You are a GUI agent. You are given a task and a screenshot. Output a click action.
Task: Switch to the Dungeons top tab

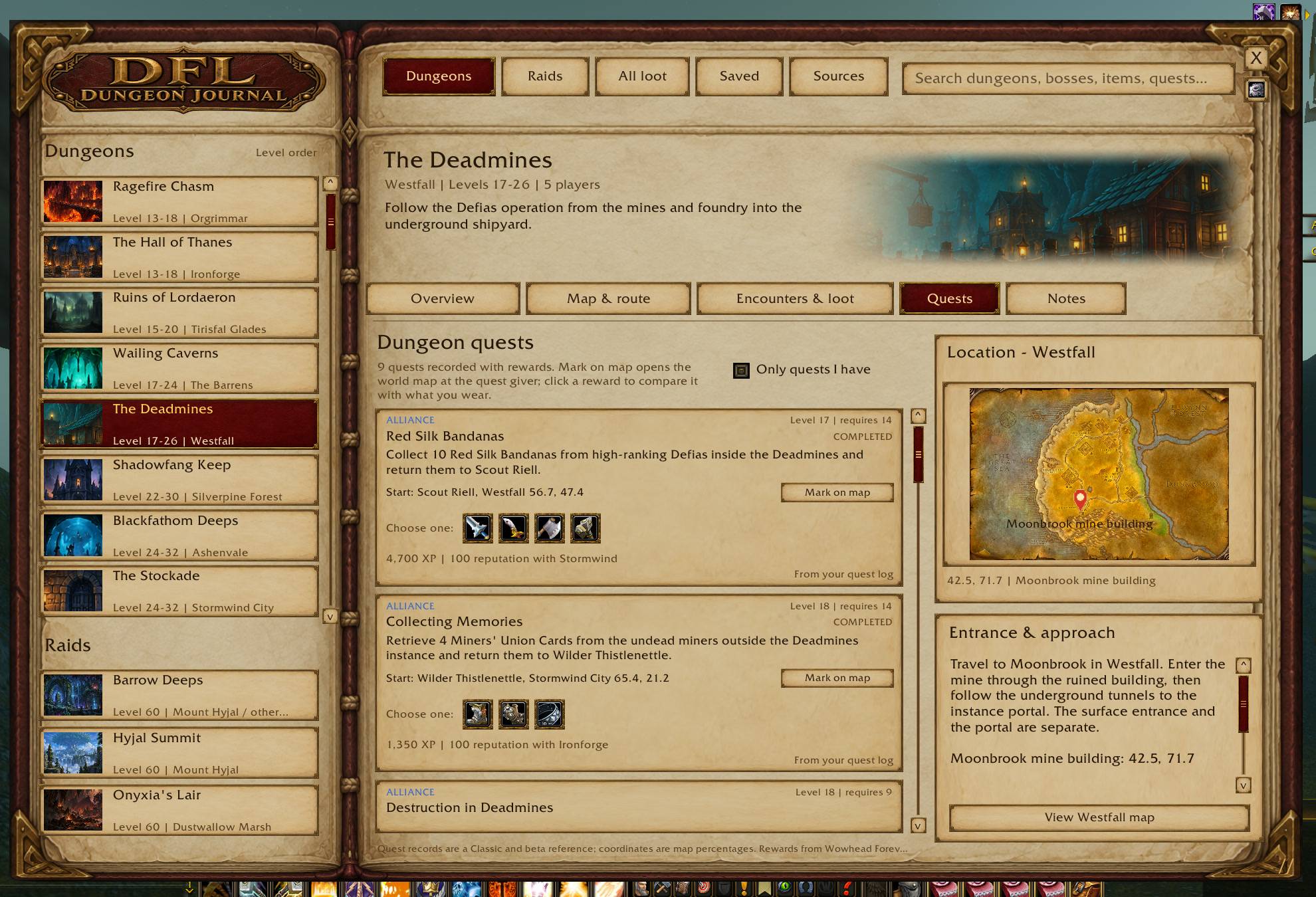(439, 76)
